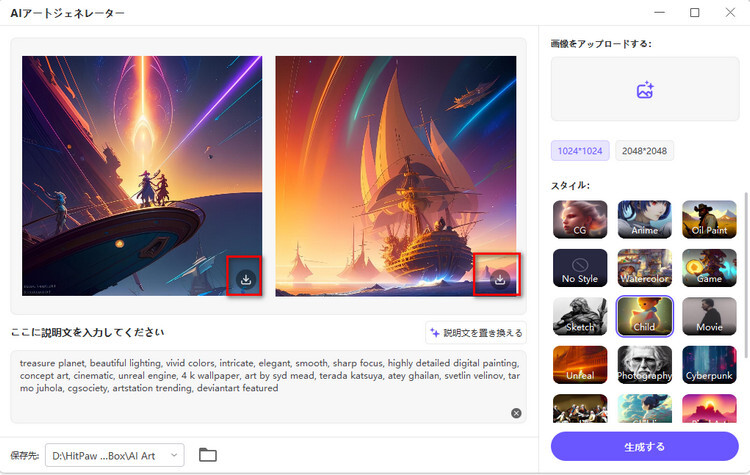Select 1024*1024 resolution option

click(x=580, y=151)
